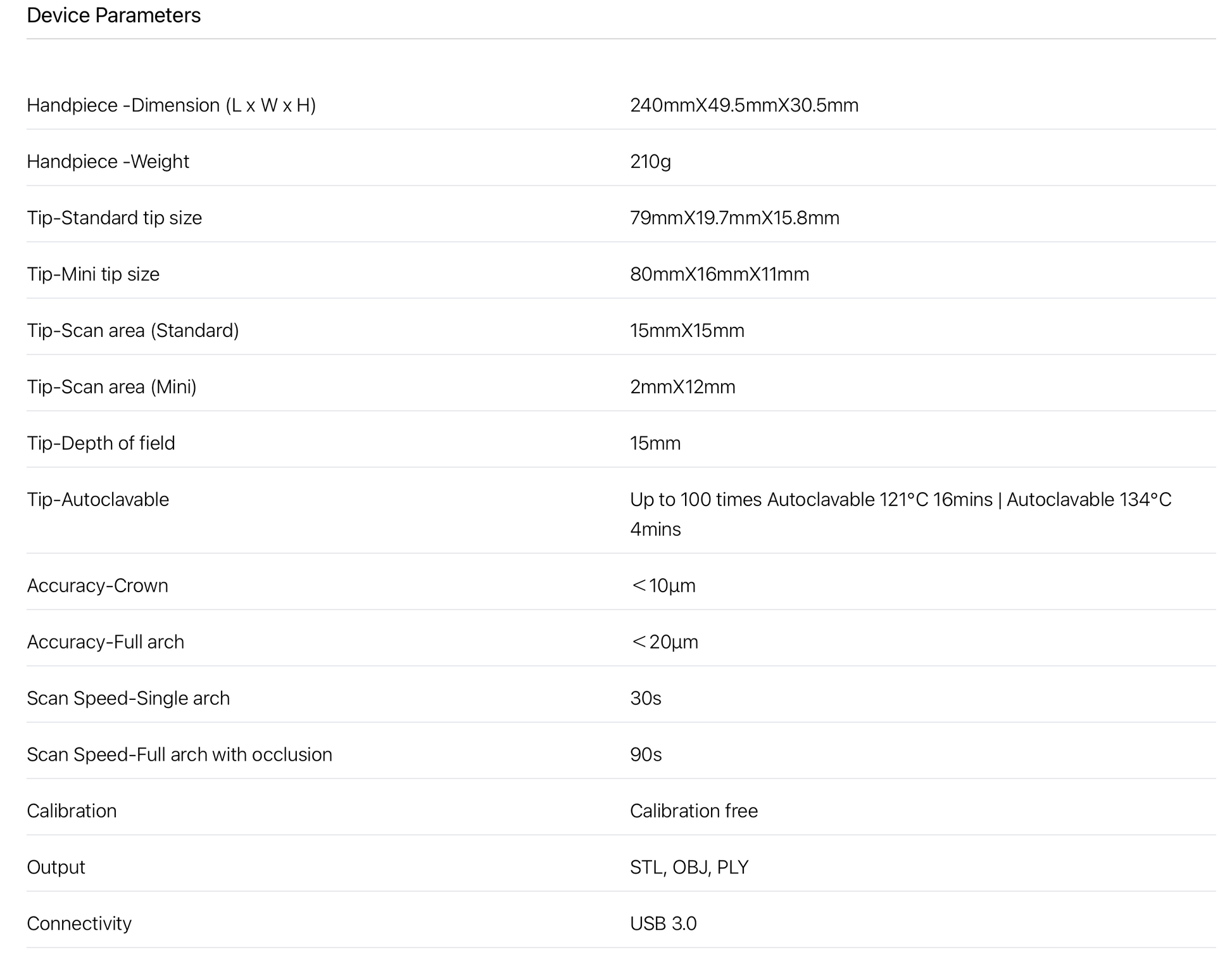Click the Handpiece -Weight label
This screenshot has width=1232, height=964.
click(108, 162)
